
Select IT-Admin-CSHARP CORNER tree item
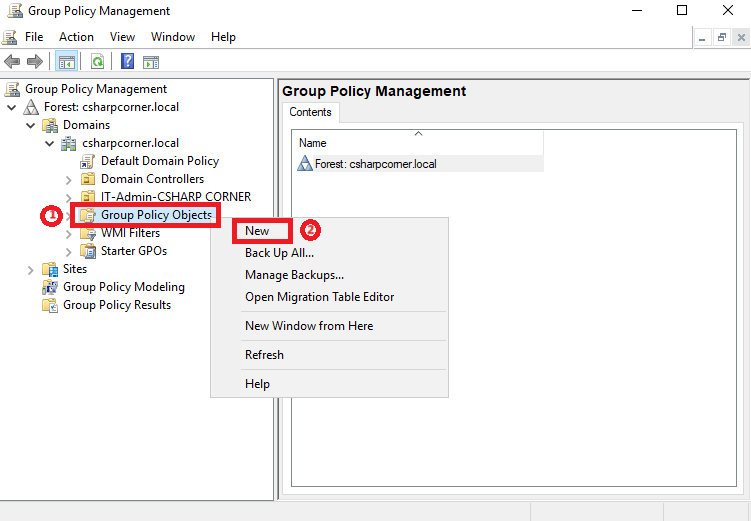(176, 197)
